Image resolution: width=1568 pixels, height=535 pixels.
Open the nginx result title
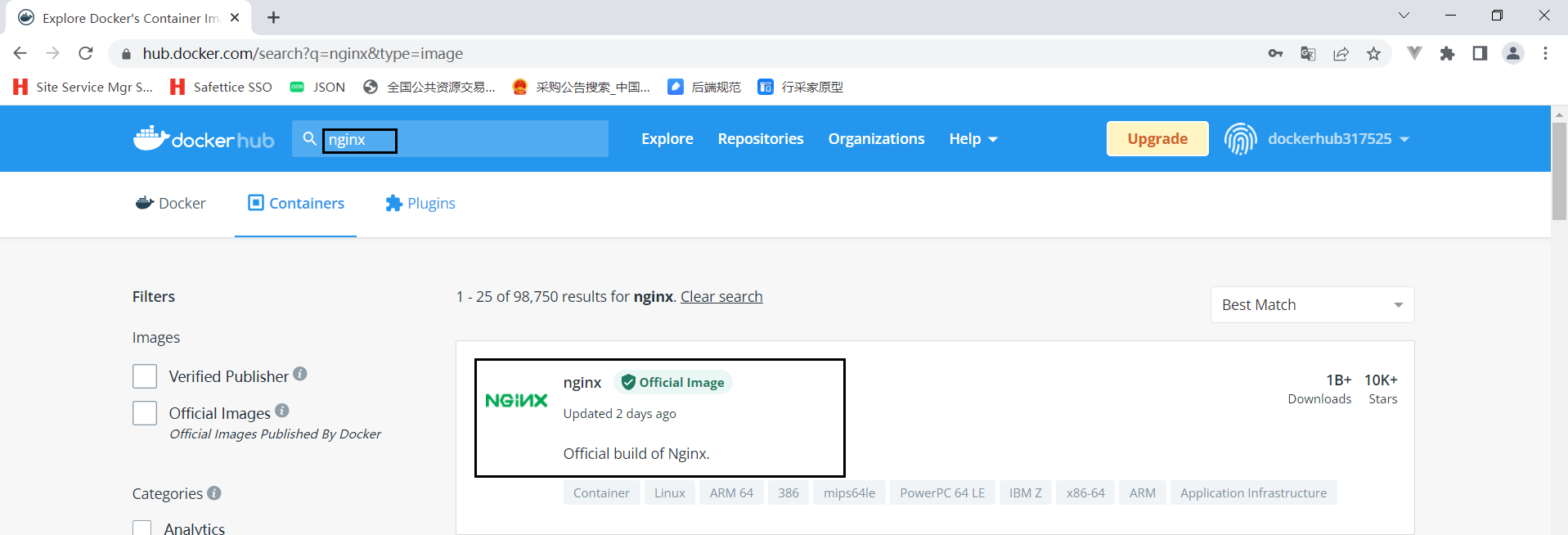click(x=582, y=382)
